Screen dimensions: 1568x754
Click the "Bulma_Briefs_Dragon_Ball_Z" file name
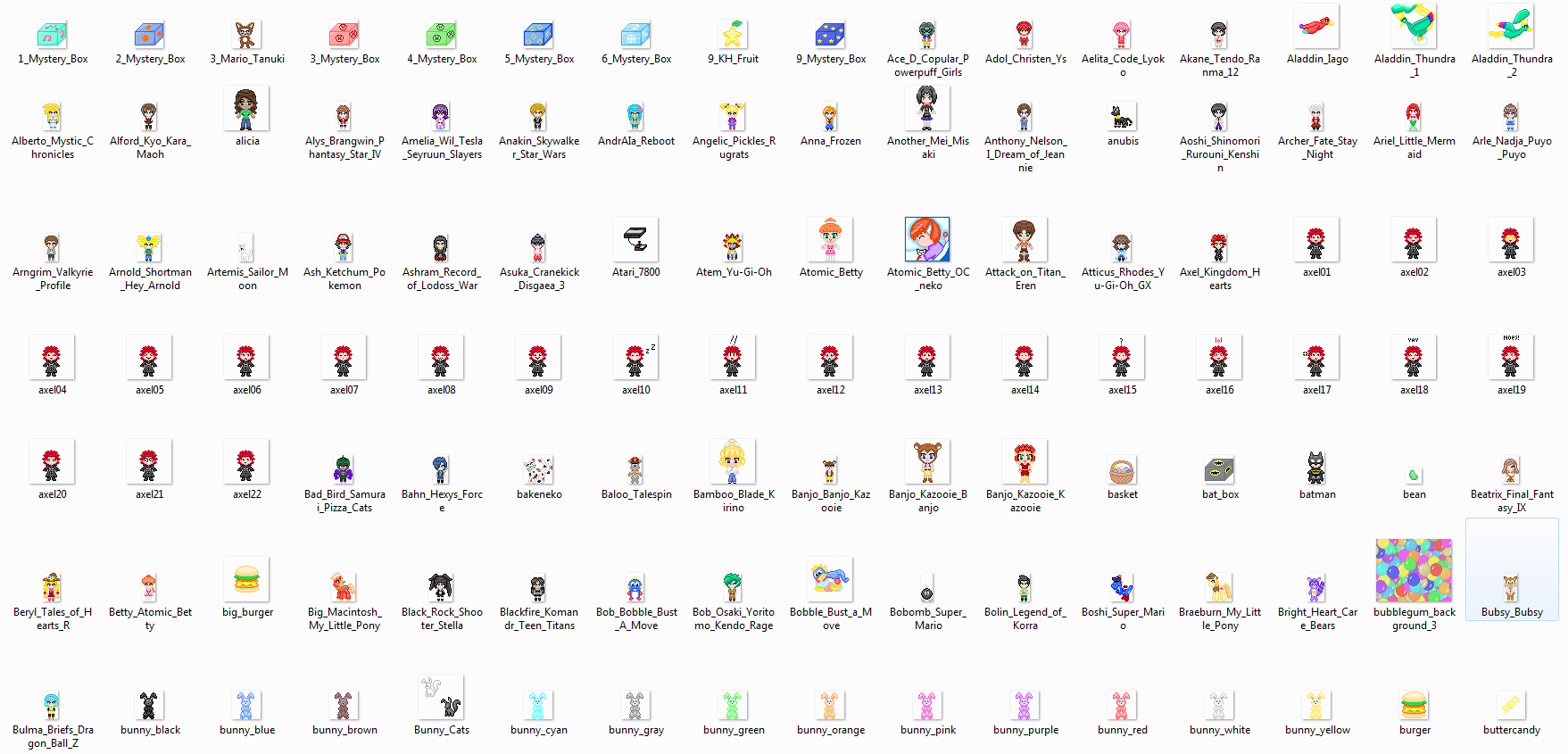[x=53, y=736]
